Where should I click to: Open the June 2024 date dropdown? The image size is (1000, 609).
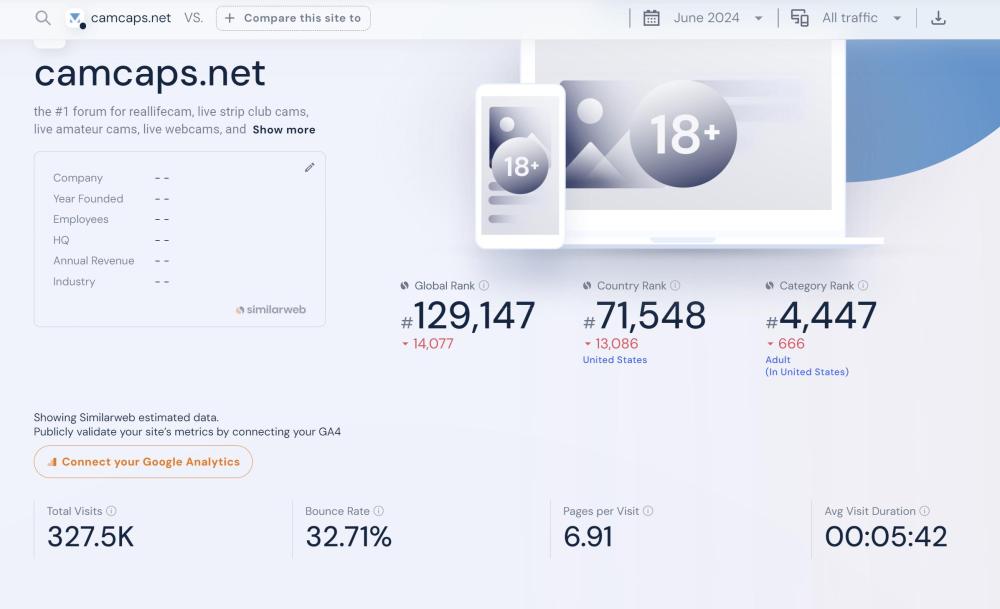point(718,18)
